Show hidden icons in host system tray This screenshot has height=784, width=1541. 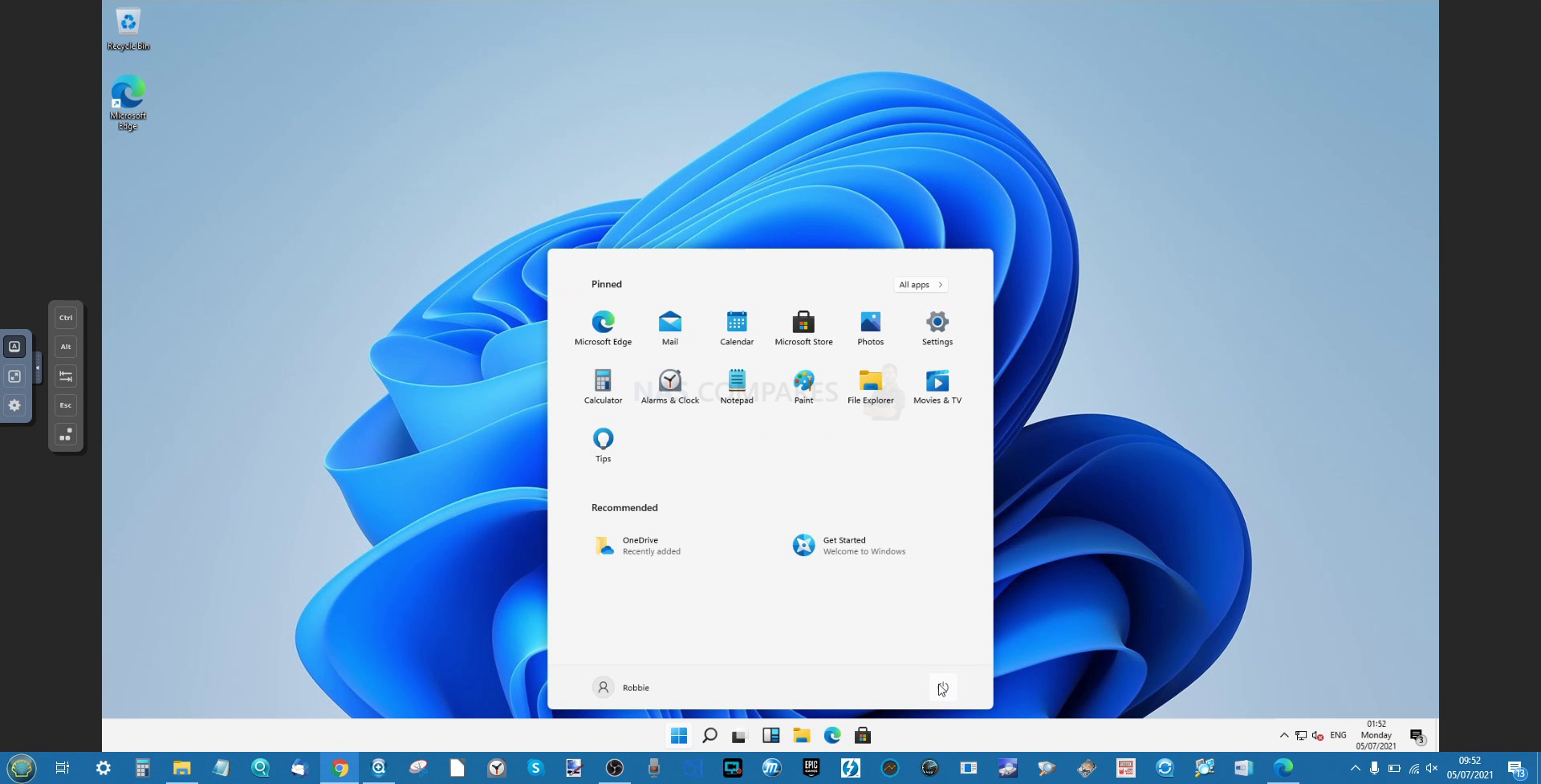pyautogui.click(x=1356, y=768)
